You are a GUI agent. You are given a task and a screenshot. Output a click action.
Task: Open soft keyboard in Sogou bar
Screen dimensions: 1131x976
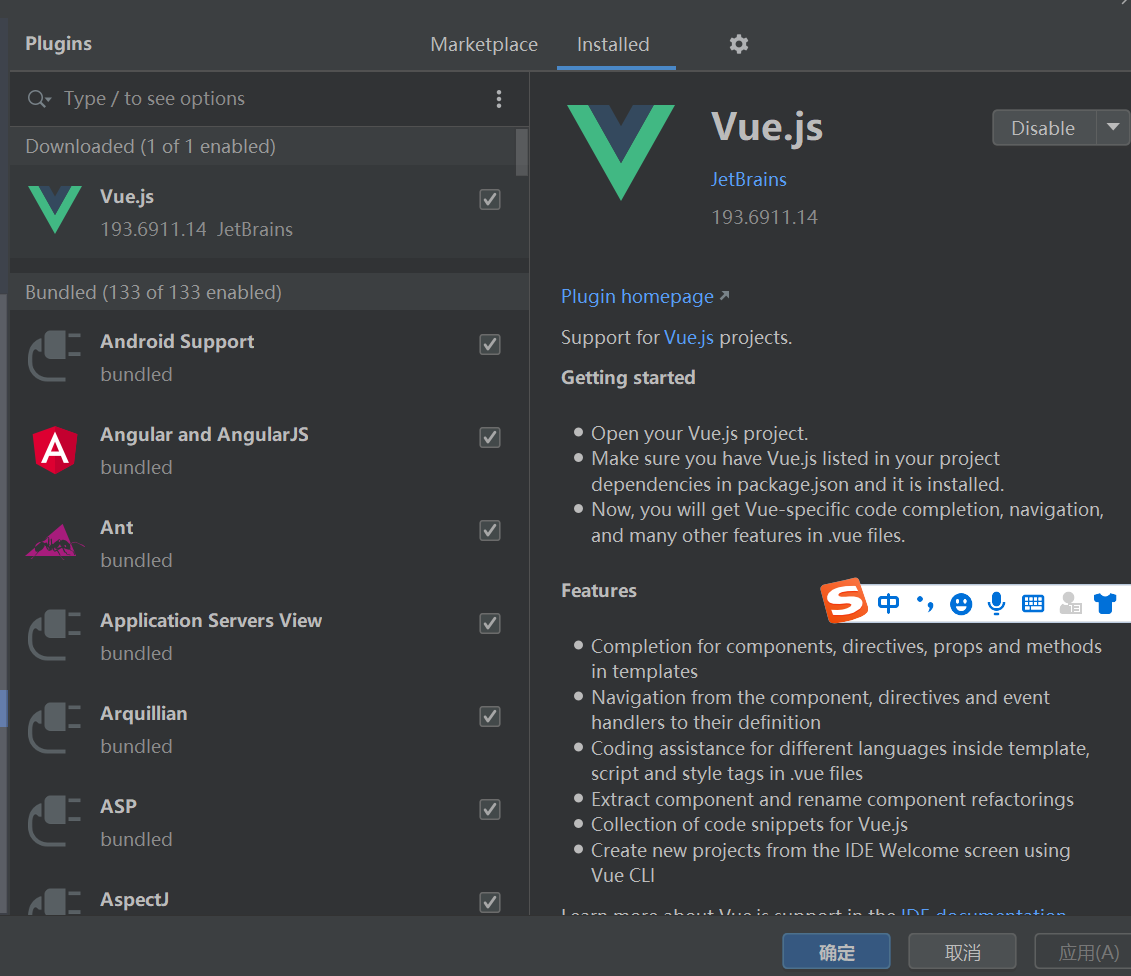pos(1033,604)
